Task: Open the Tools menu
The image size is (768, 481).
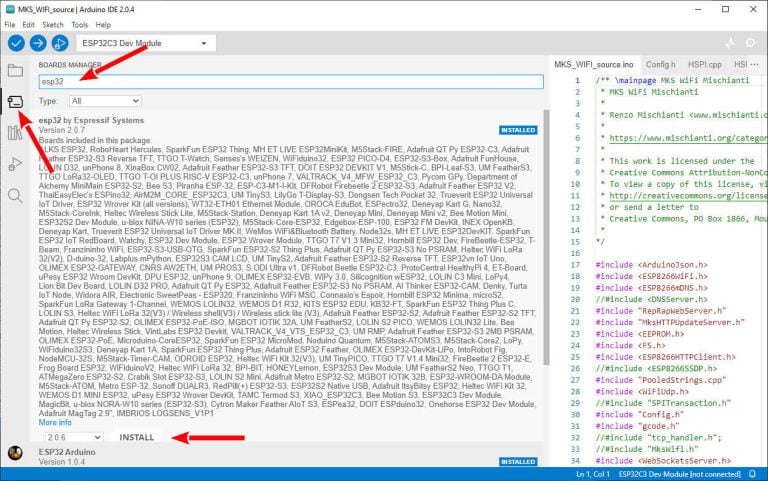Action: 81,24
